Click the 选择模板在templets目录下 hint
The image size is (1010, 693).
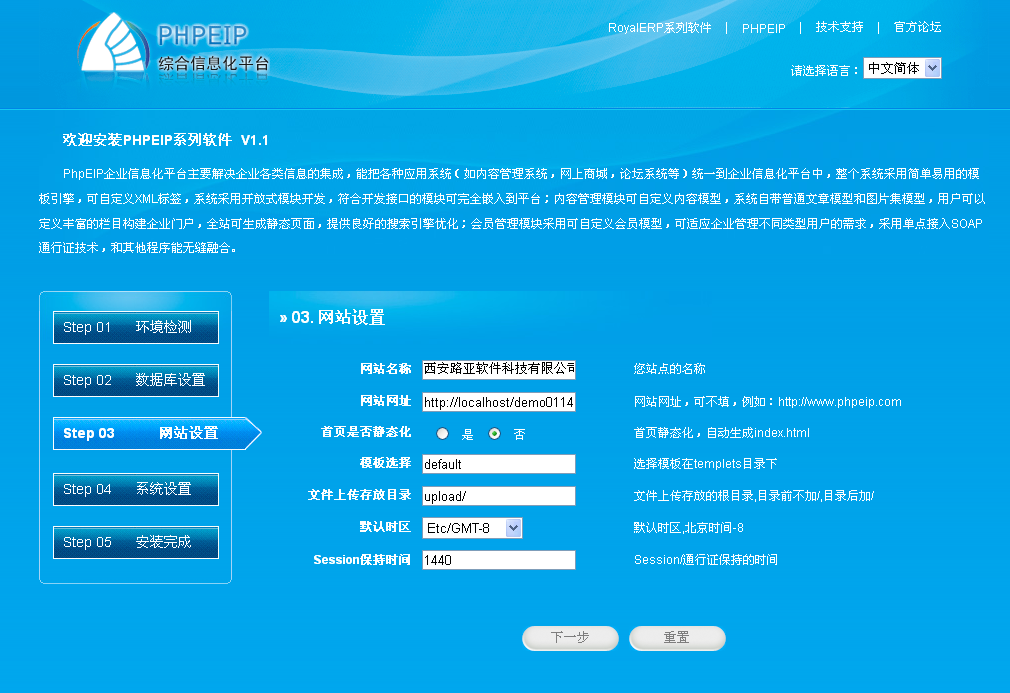coord(705,464)
